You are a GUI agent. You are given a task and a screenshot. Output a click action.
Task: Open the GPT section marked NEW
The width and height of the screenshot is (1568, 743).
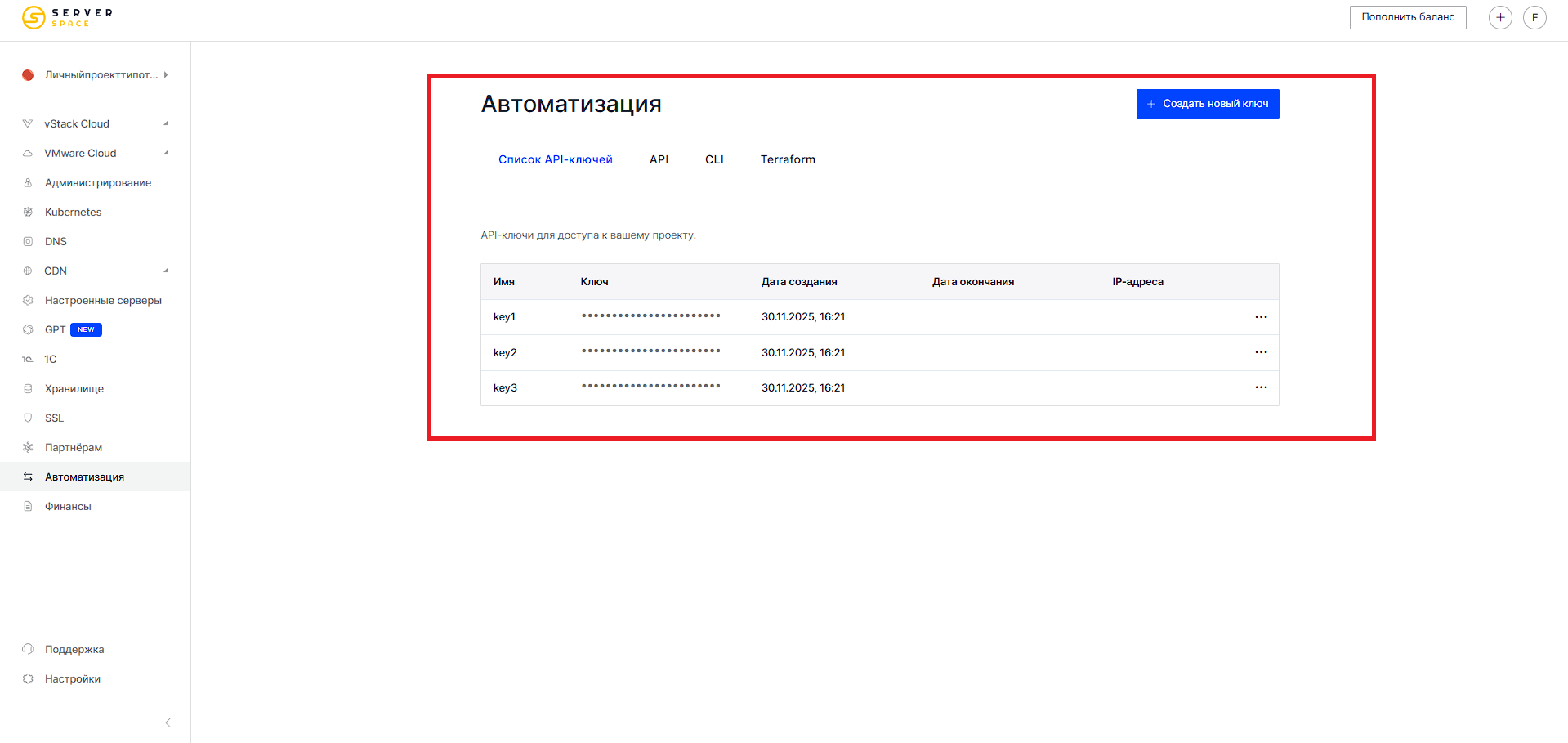[56, 329]
